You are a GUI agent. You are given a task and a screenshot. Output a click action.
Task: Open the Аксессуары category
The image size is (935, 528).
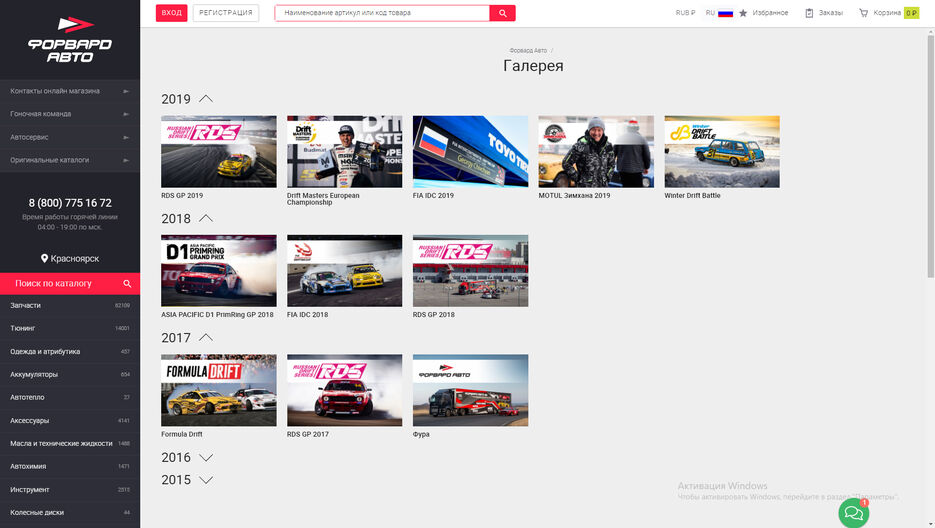pos(70,421)
